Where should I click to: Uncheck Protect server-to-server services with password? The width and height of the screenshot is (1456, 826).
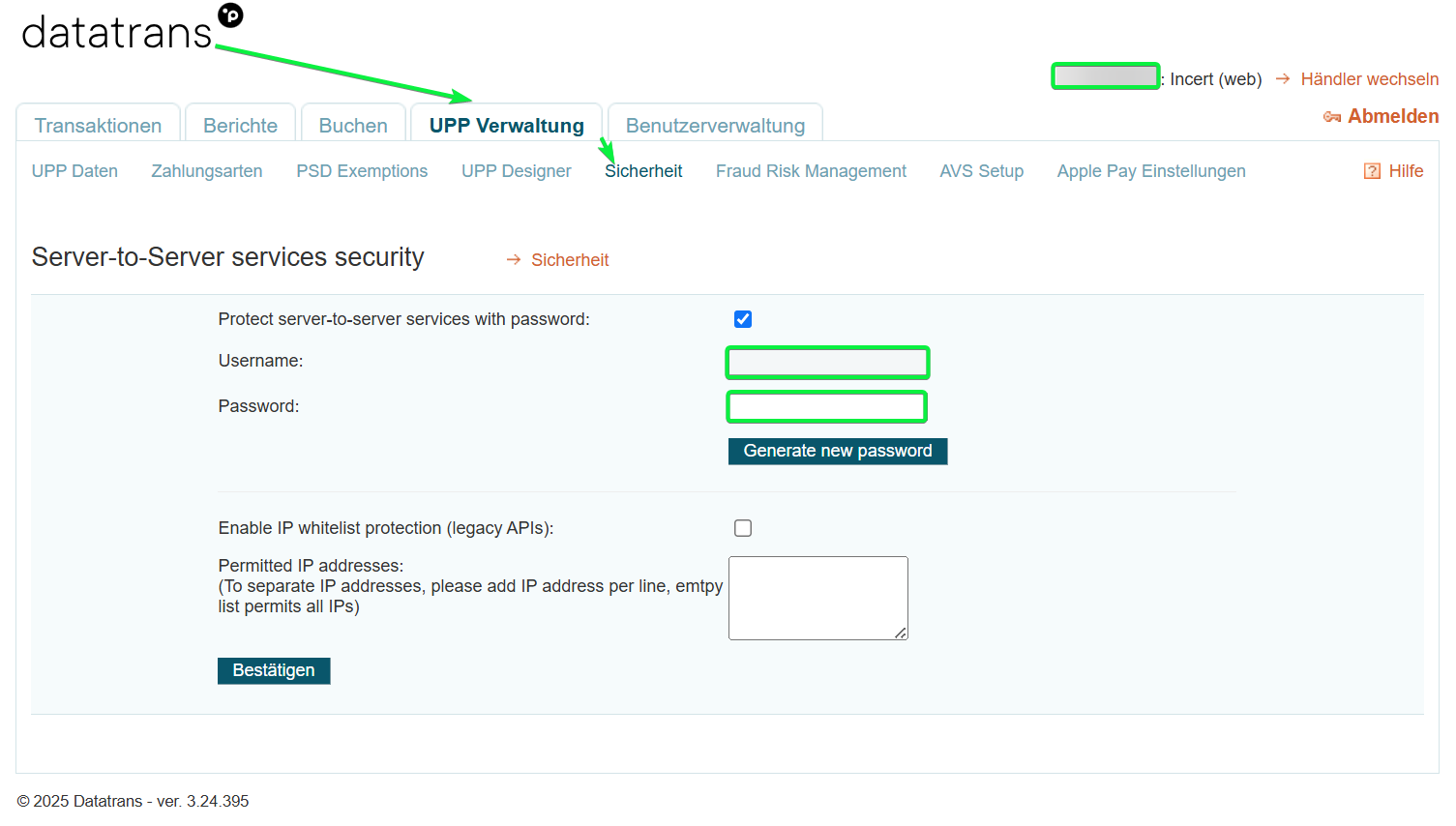(x=743, y=319)
